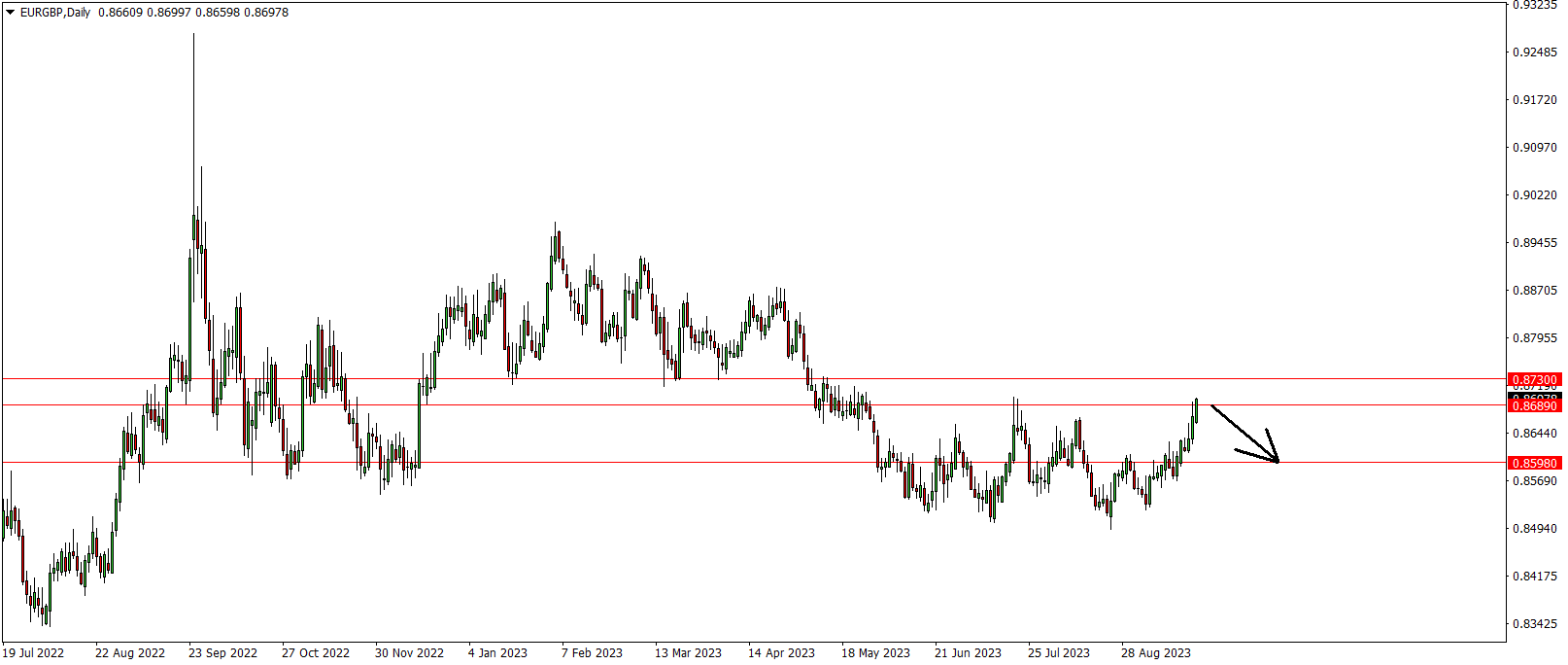Click the open price value 0.86609
This screenshot has width=1568, height=665.
(x=119, y=13)
